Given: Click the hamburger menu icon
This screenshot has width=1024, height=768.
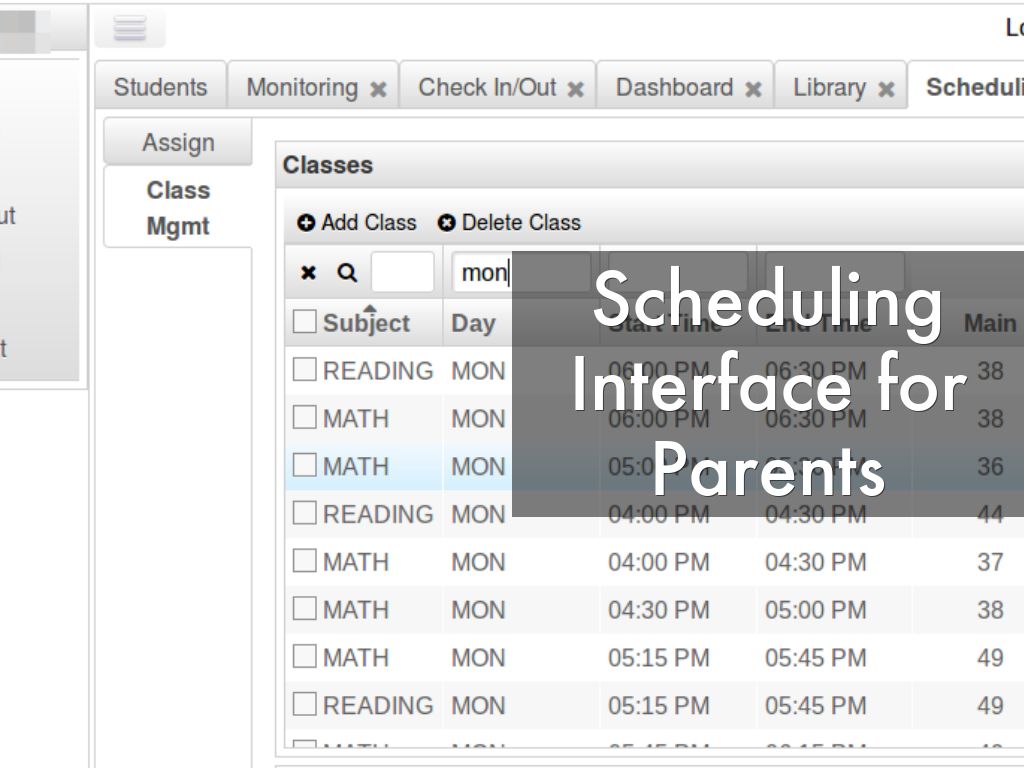Looking at the screenshot, I should point(130,29).
